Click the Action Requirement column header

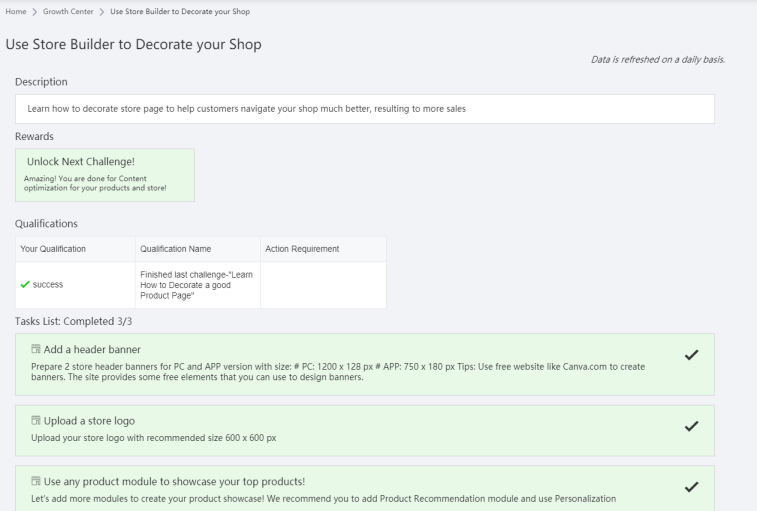(301, 248)
